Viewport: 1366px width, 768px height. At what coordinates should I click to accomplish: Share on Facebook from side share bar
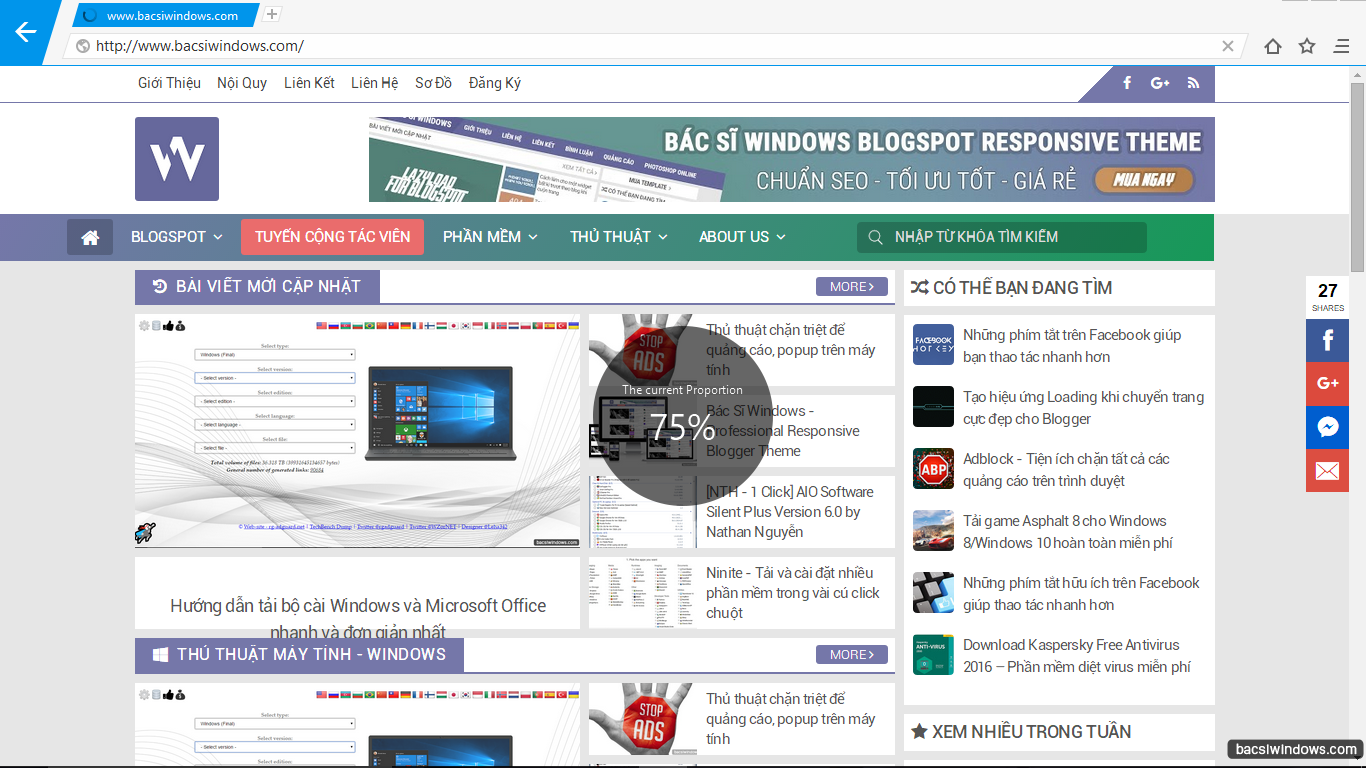pos(1327,341)
